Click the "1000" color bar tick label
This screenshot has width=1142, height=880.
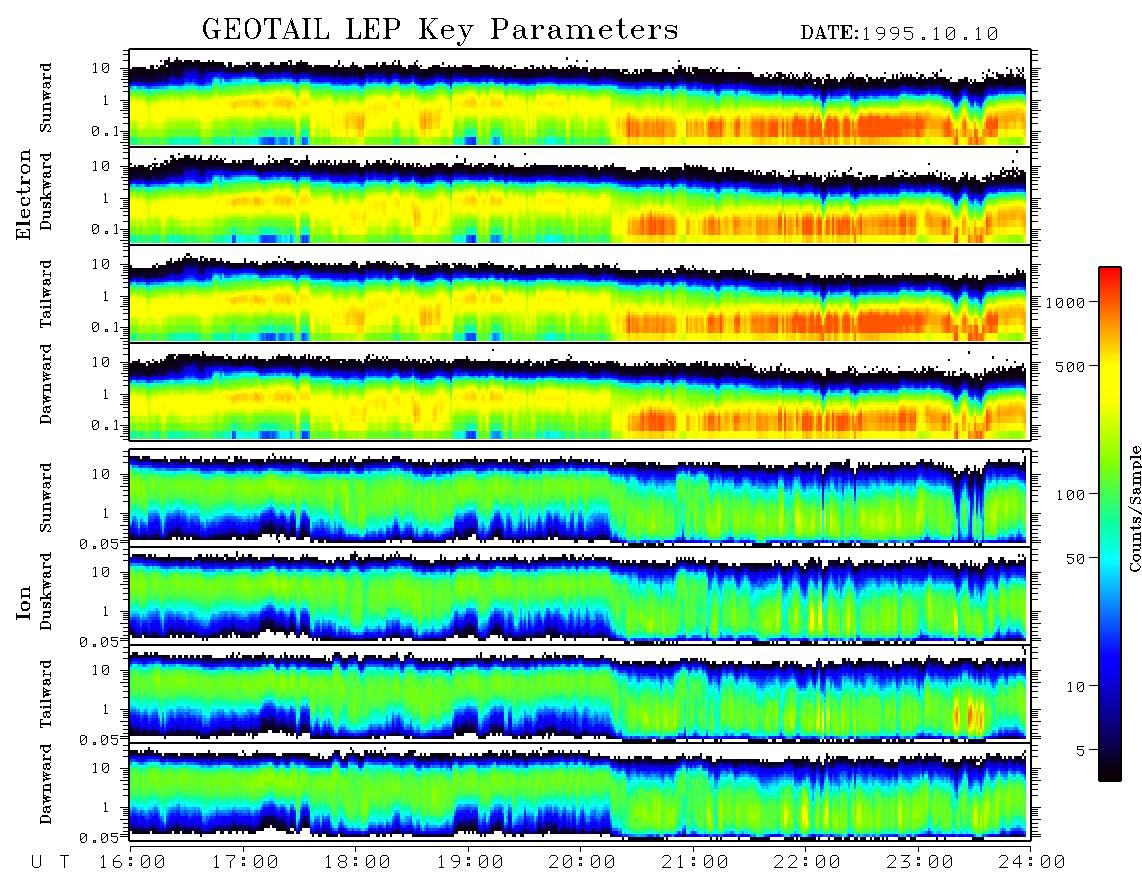[1065, 302]
